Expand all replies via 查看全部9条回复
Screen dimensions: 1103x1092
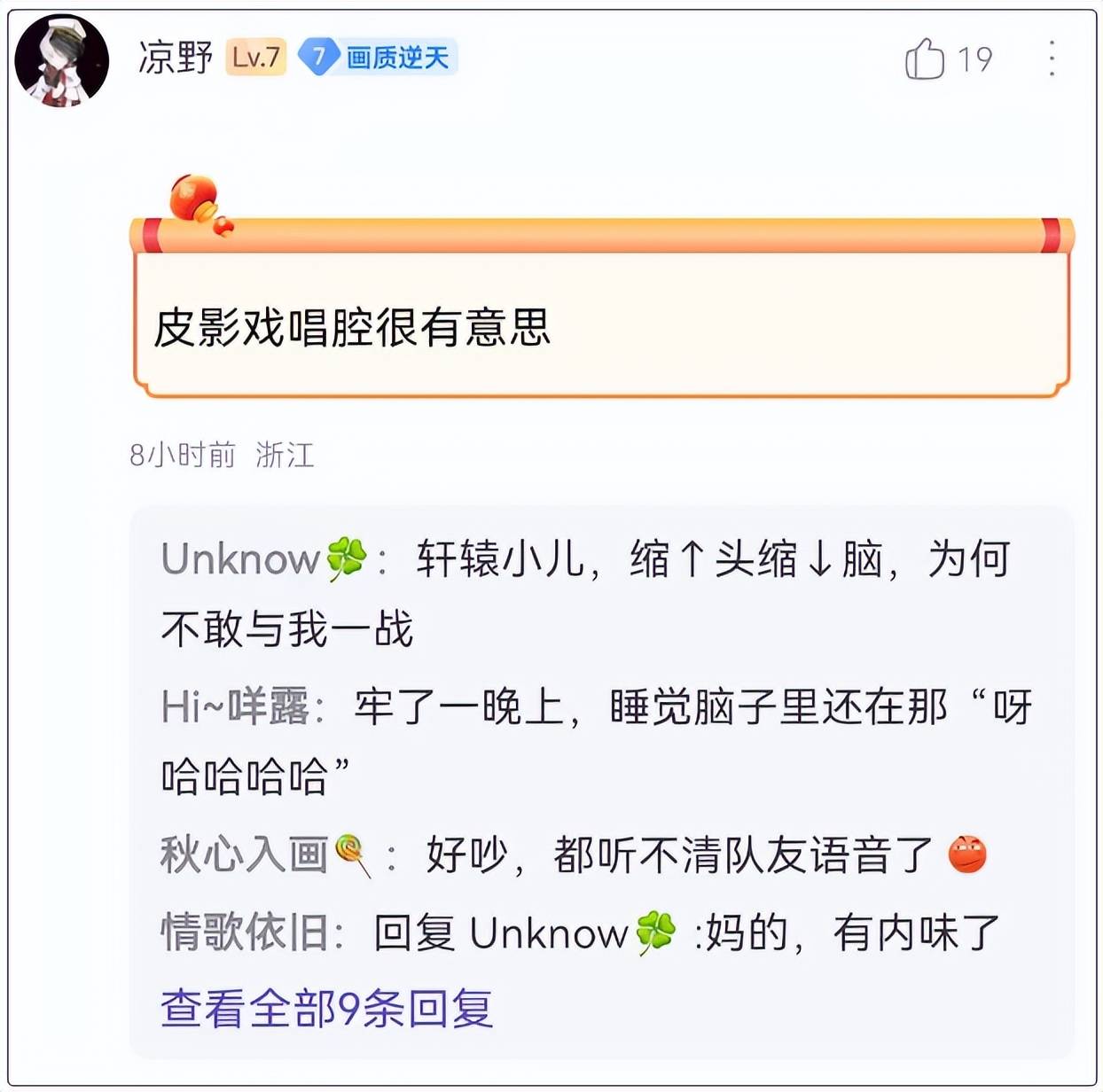pyautogui.click(x=326, y=1009)
